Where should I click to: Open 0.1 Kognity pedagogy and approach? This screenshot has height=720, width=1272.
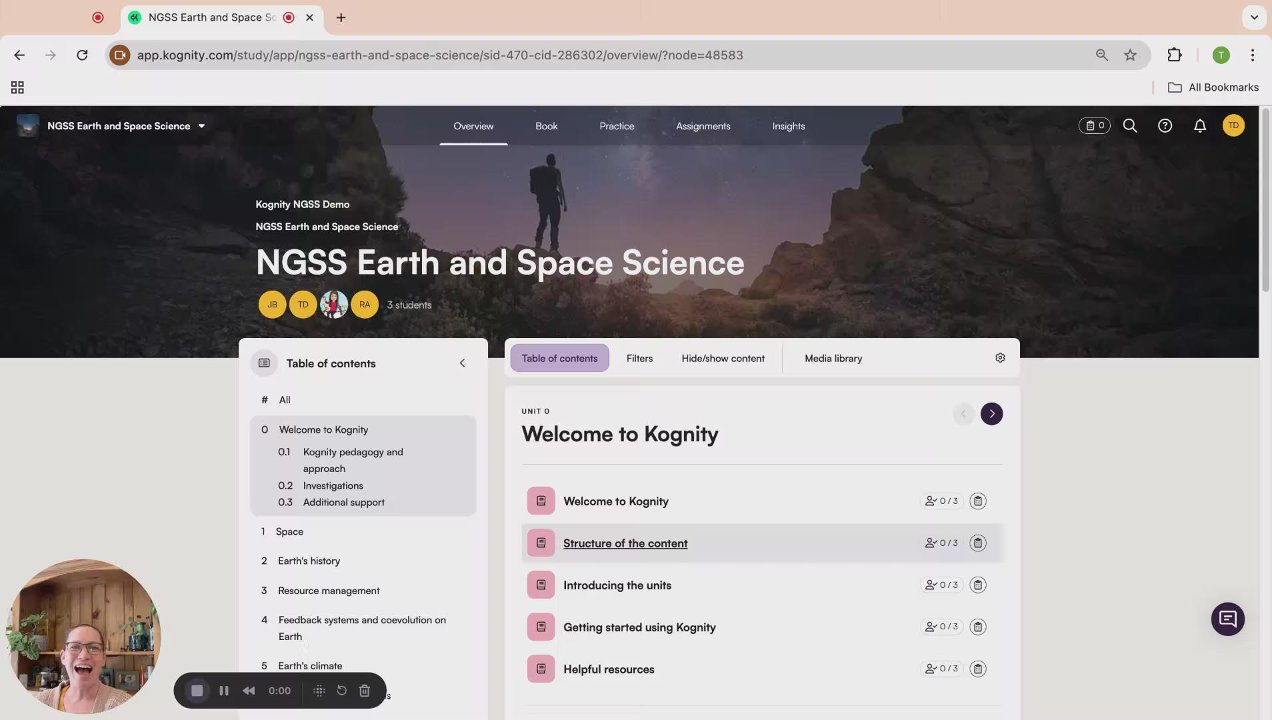coord(353,460)
